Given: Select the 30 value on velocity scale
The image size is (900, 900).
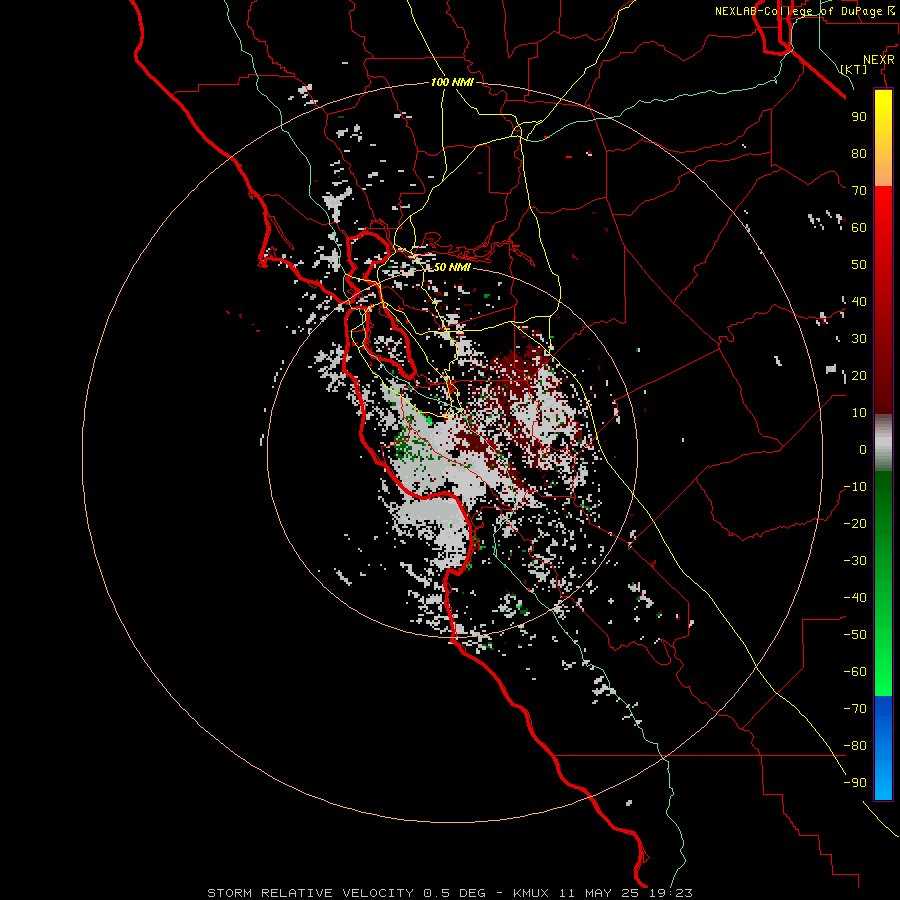Looking at the screenshot, I should pos(859,339).
